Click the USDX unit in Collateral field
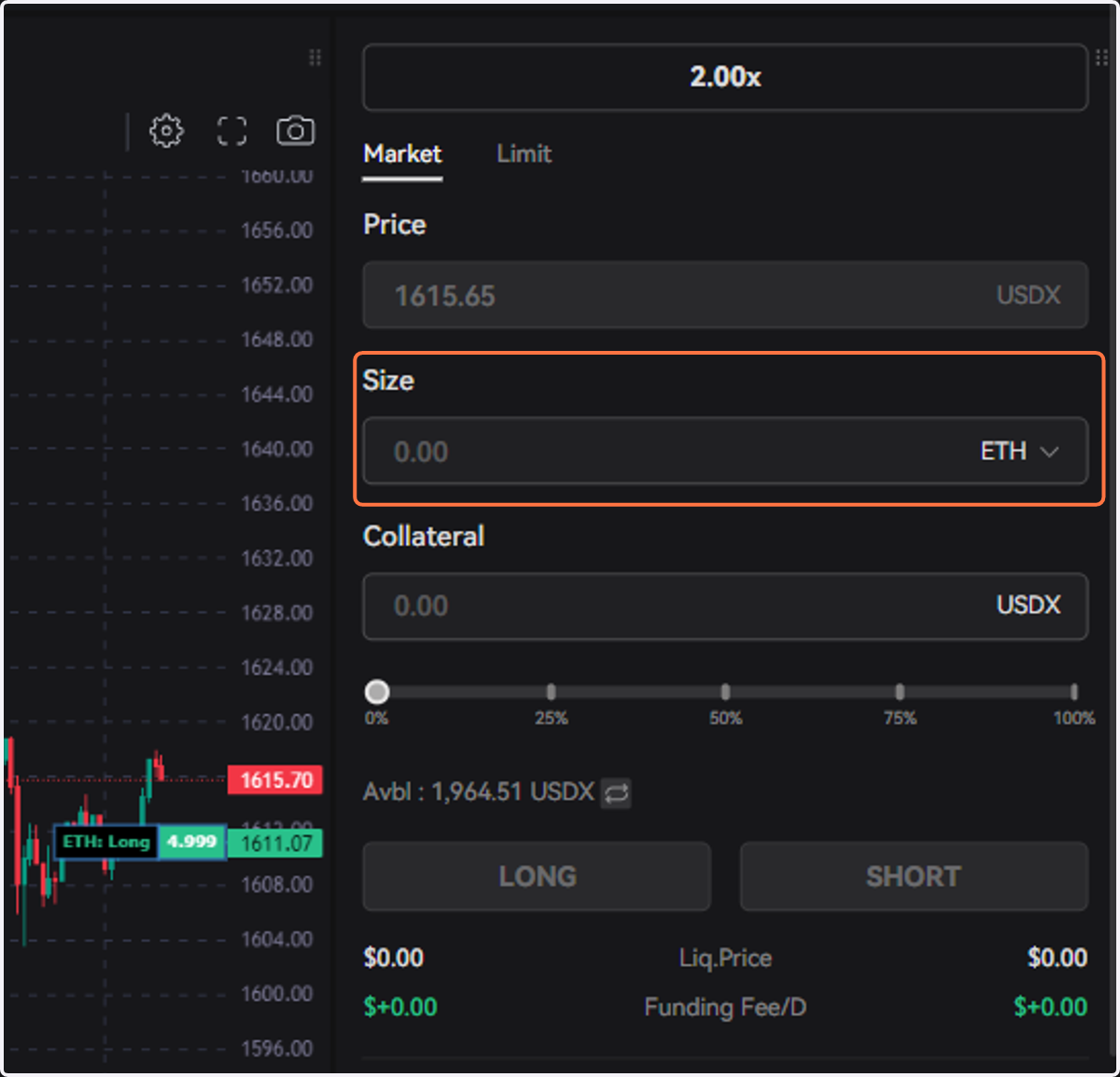This screenshot has height=1077, width=1120. (x=1029, y=606)
